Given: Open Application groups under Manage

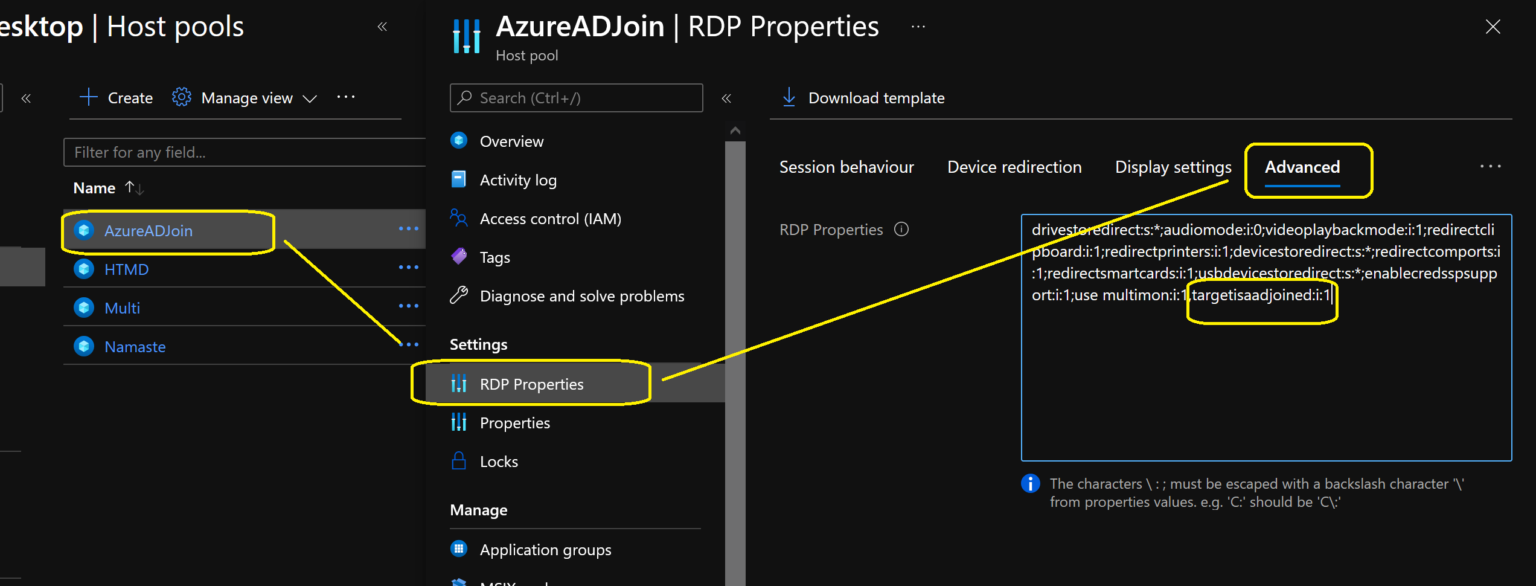Looking at the screenshot, I should (545, 550).
